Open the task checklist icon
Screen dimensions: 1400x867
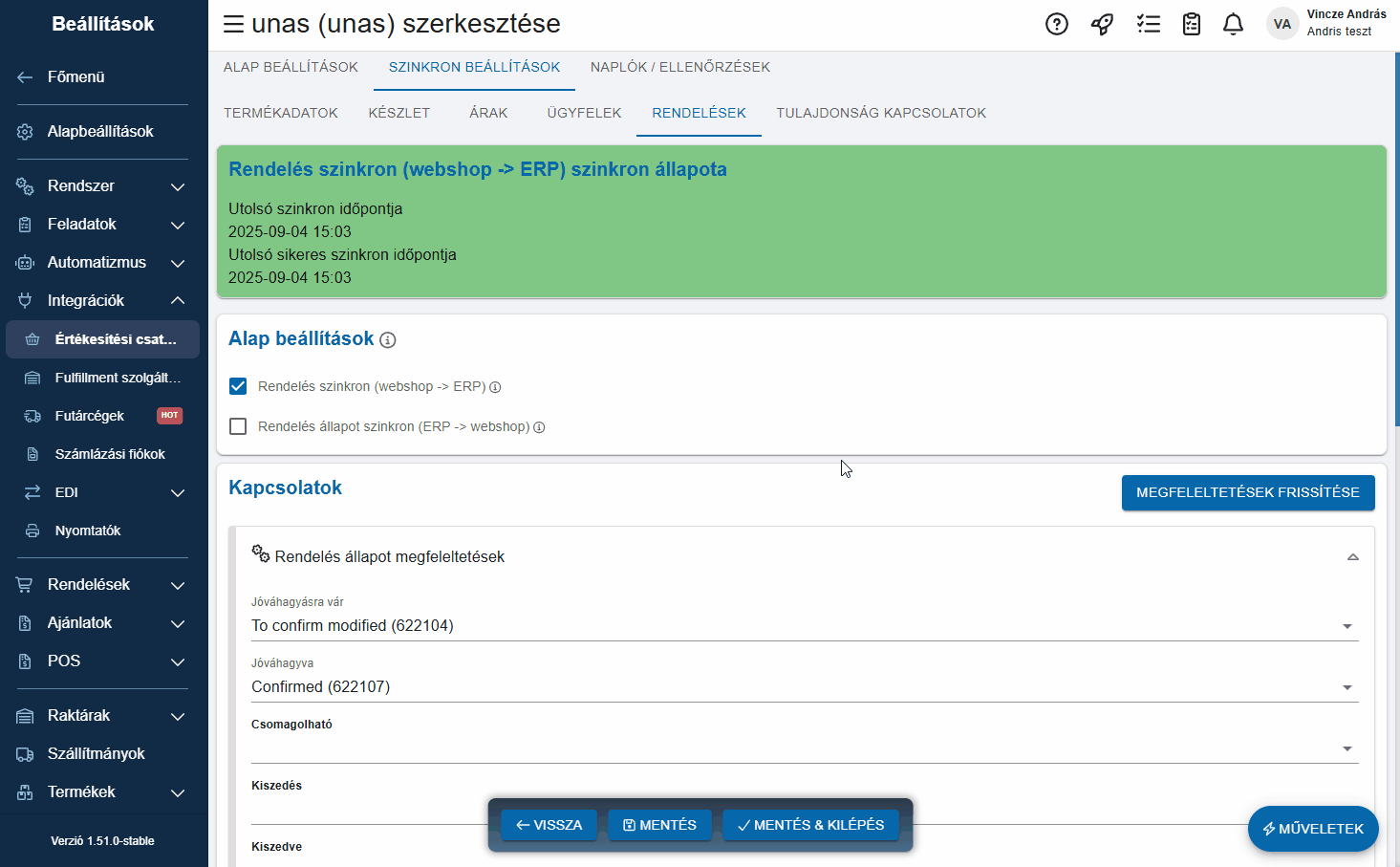click(1148, 24)
